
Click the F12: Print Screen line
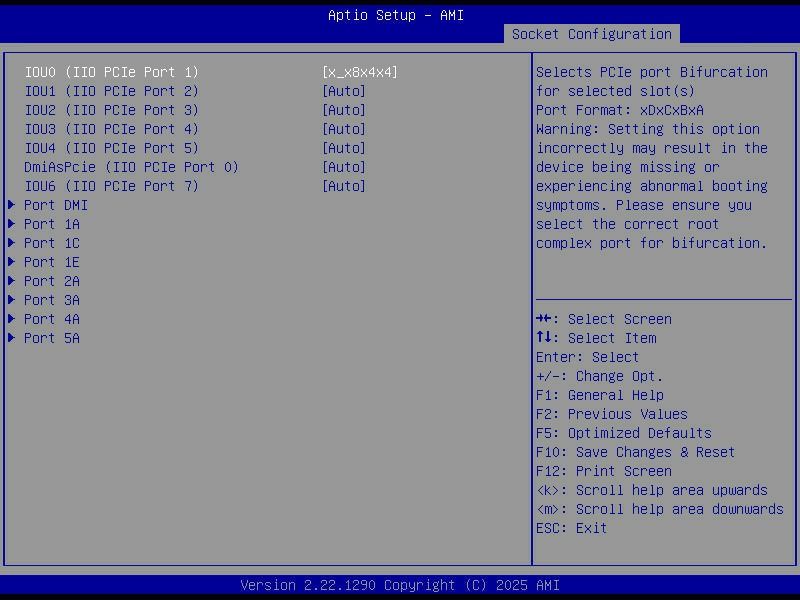[604, 471]
